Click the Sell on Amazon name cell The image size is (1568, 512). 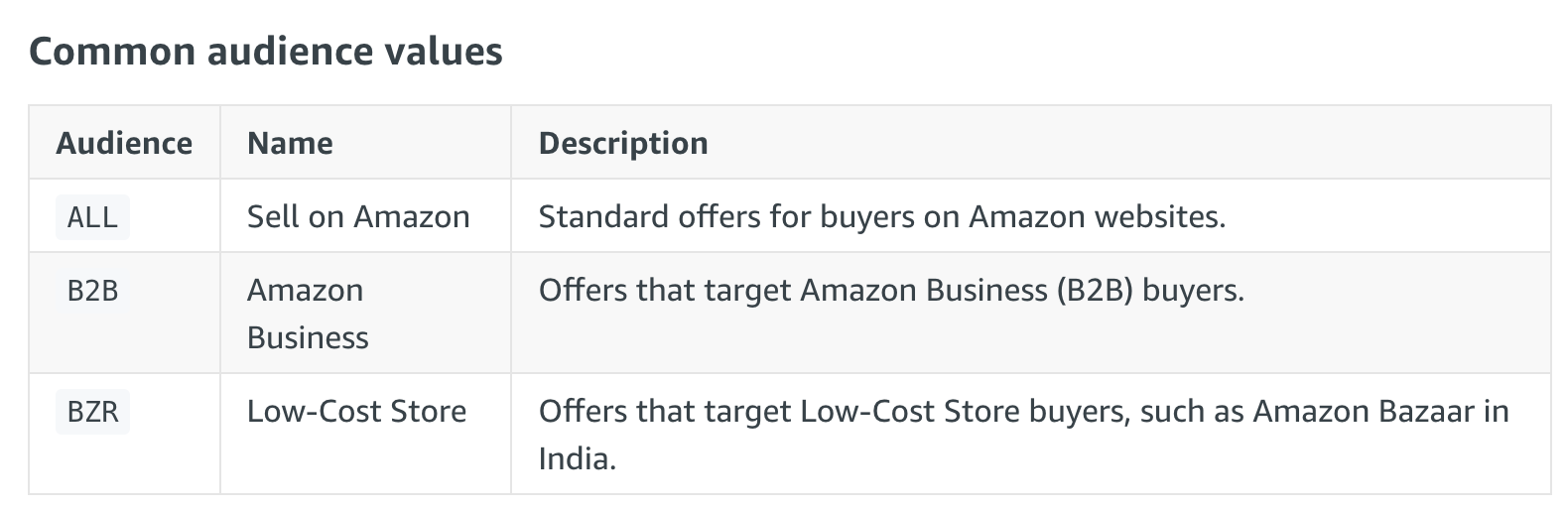pos(358,216)
